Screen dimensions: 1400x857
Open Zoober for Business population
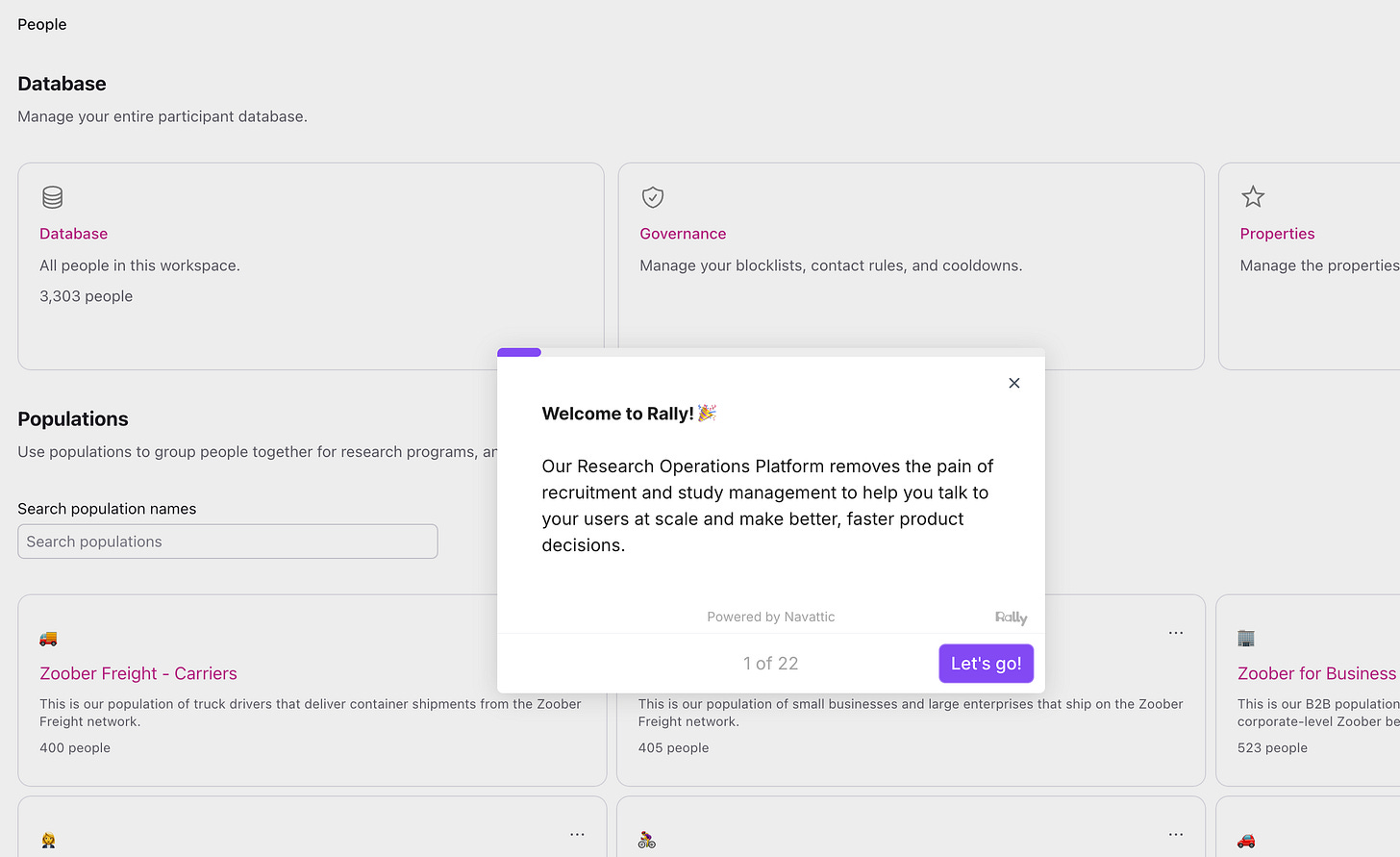[1316, 673]
